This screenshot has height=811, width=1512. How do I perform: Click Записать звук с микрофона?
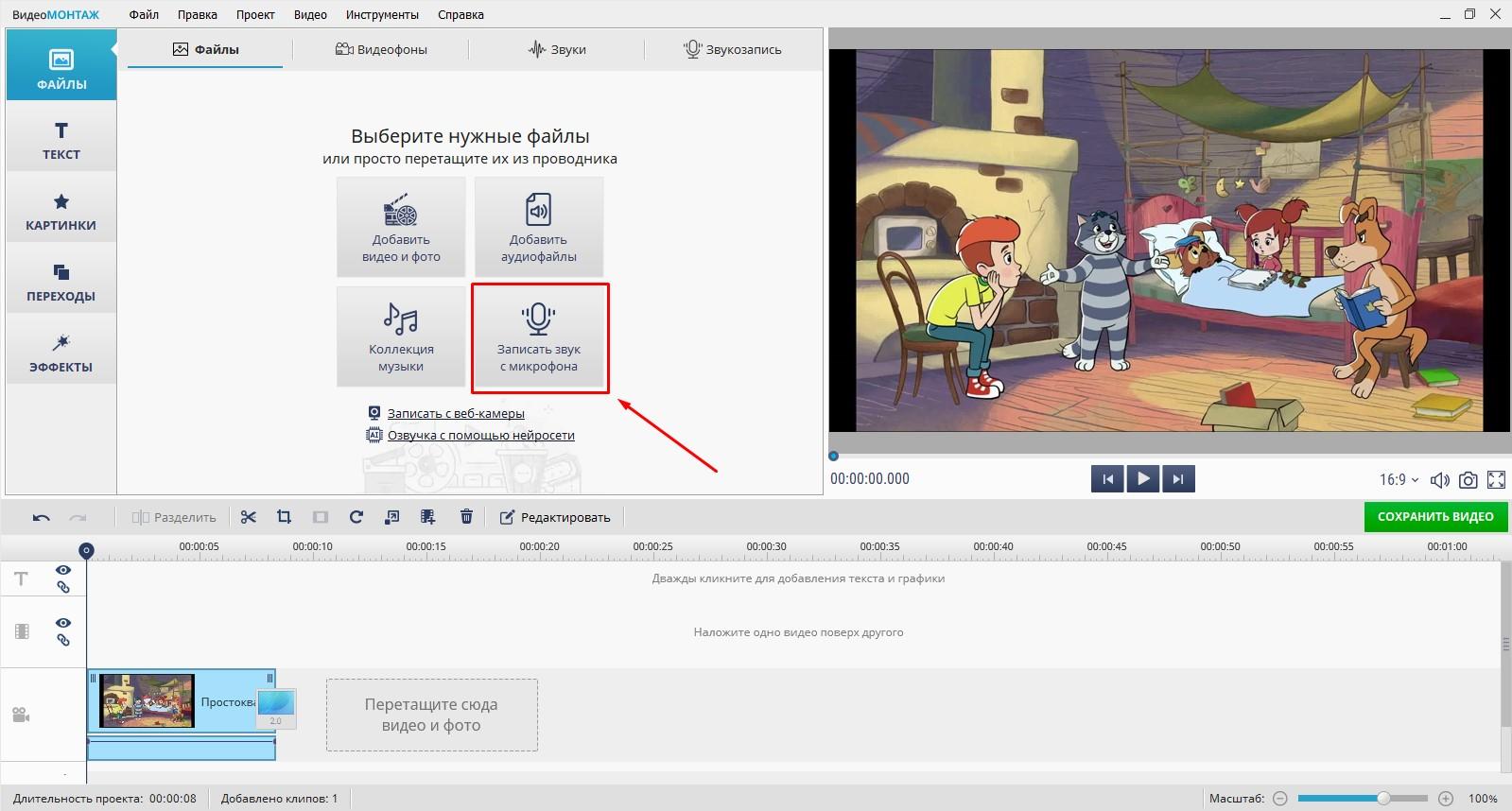(539, 336)
